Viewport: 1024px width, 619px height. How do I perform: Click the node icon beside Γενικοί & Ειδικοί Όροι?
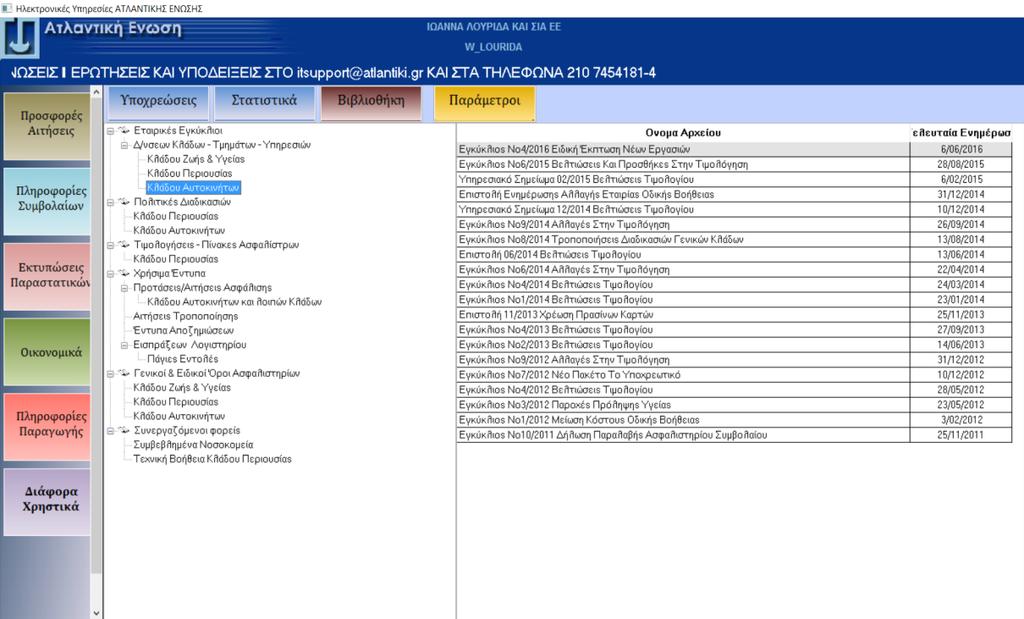124,373
